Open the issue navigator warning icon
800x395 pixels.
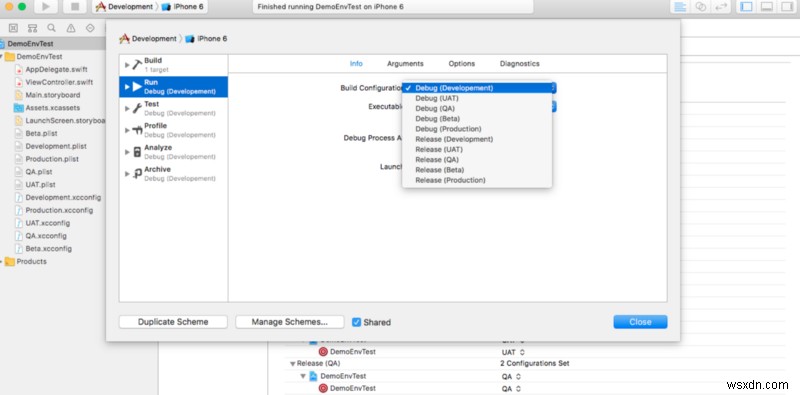71,28
